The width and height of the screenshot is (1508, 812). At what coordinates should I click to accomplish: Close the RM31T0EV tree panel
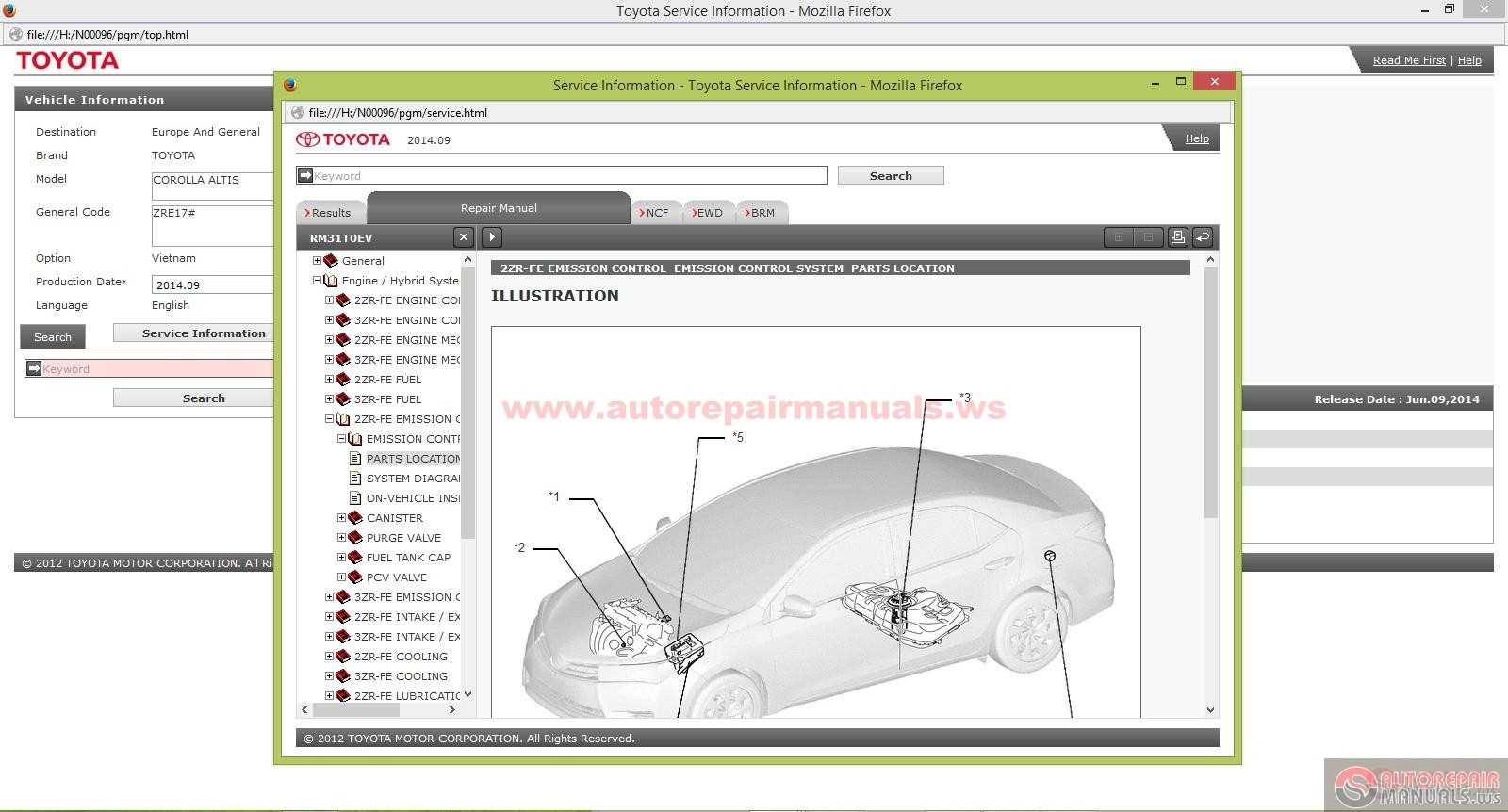point(463,237)
